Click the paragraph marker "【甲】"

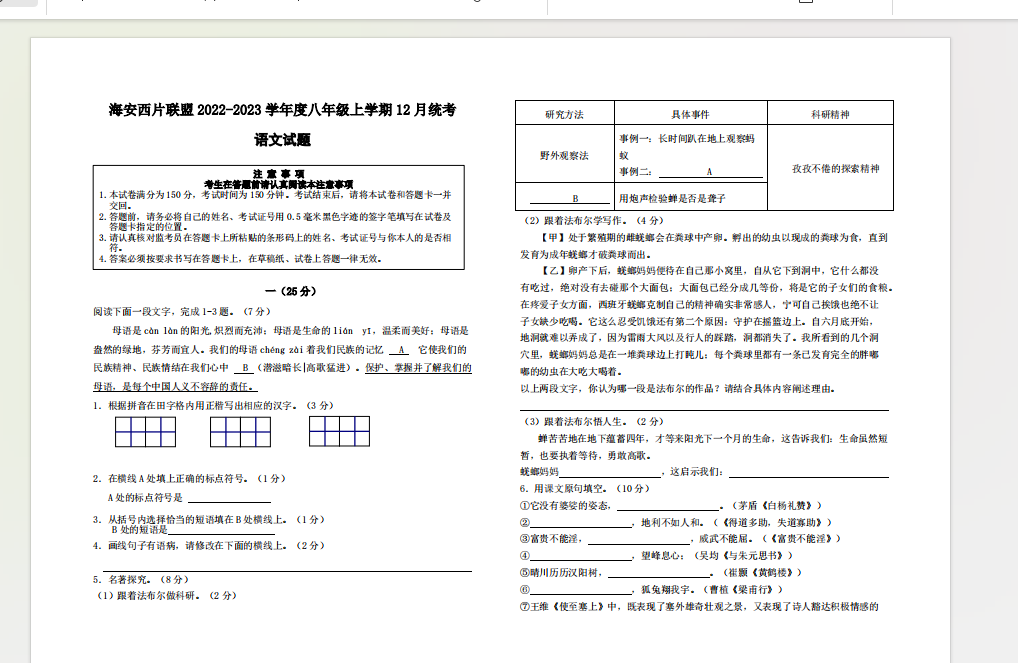point(553,238)
